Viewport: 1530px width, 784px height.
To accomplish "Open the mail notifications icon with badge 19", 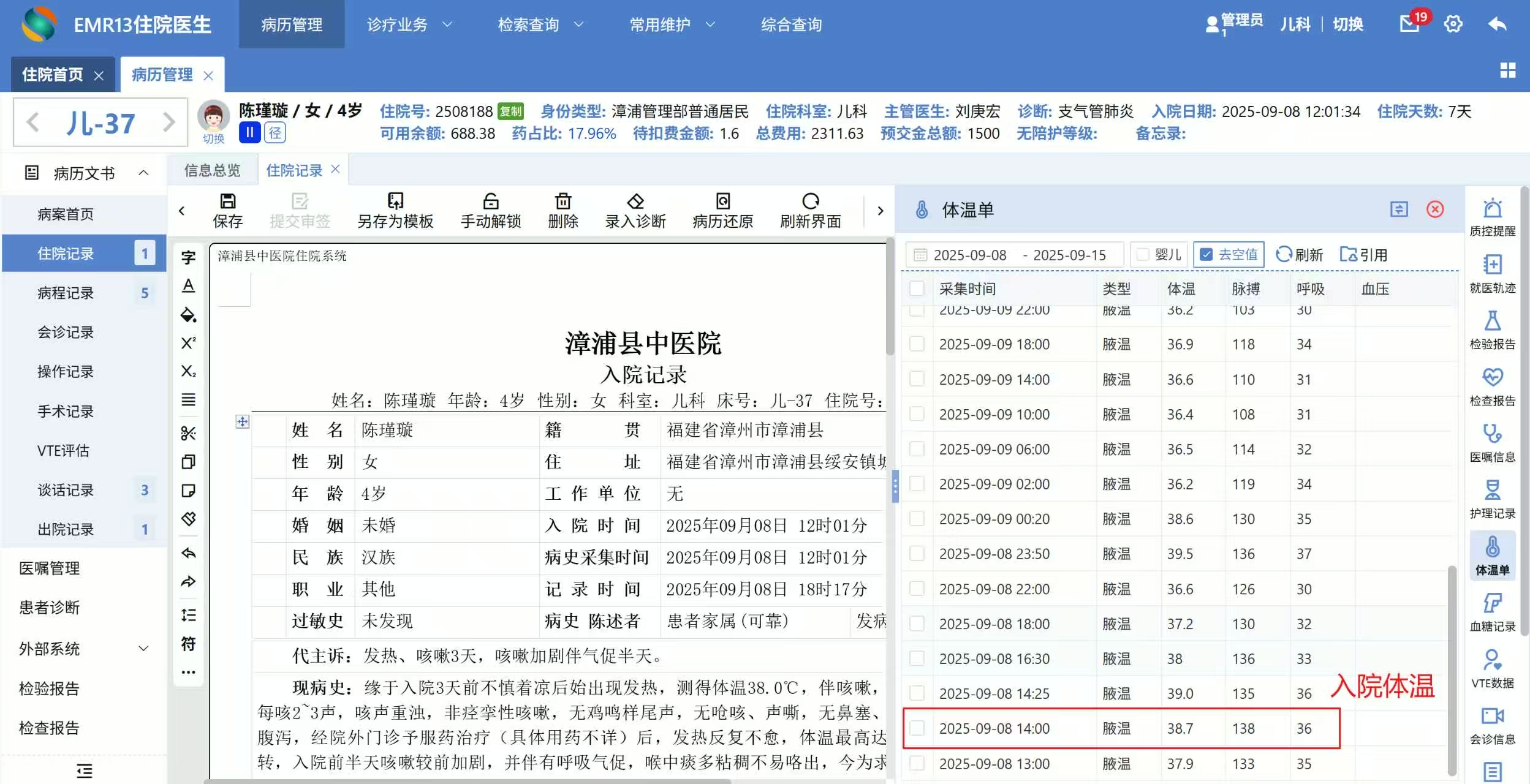I will [1409, 24].
